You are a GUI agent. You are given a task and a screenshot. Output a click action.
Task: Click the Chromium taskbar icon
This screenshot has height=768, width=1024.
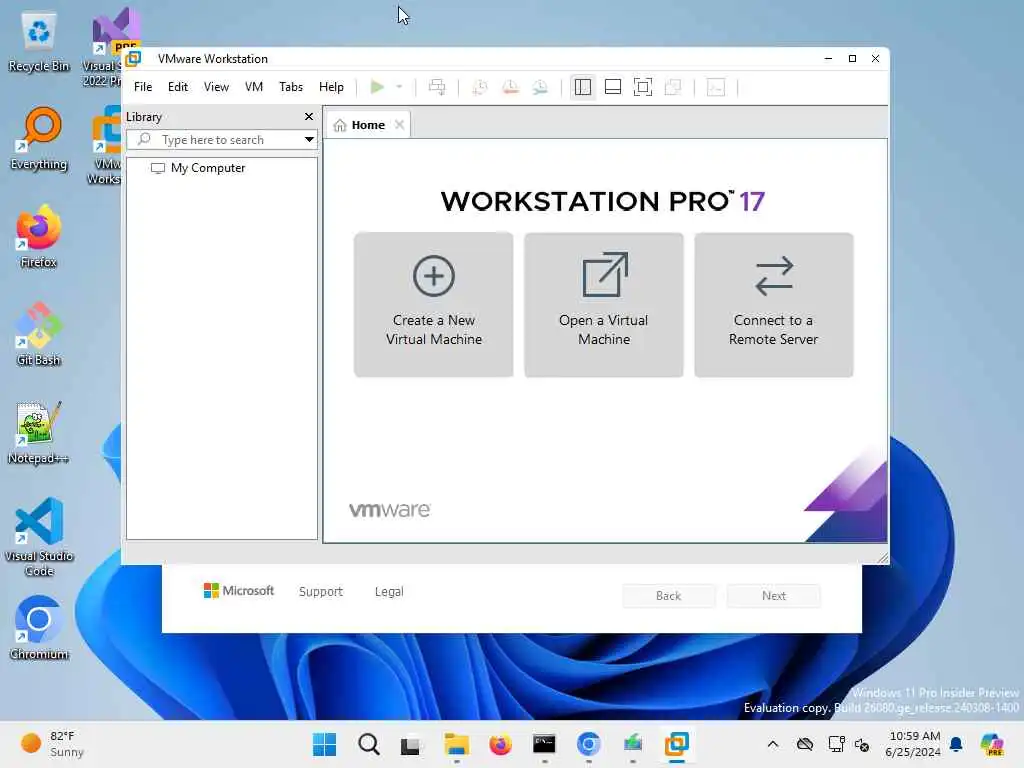click(x=588, y=744)
